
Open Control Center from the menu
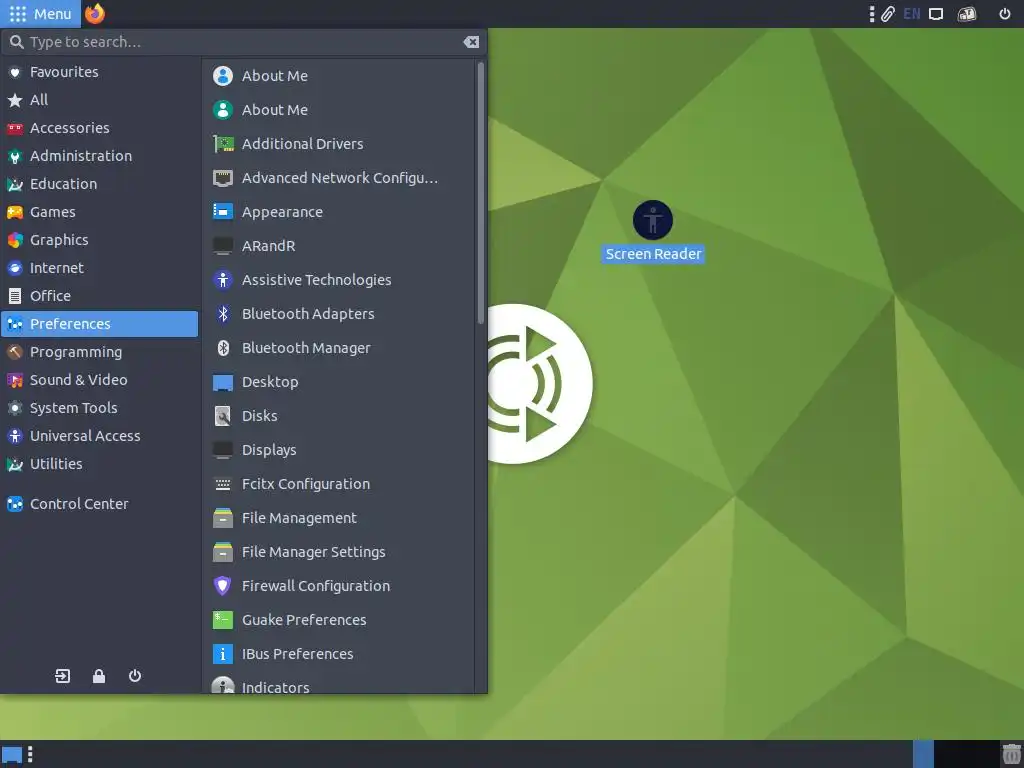100,504
